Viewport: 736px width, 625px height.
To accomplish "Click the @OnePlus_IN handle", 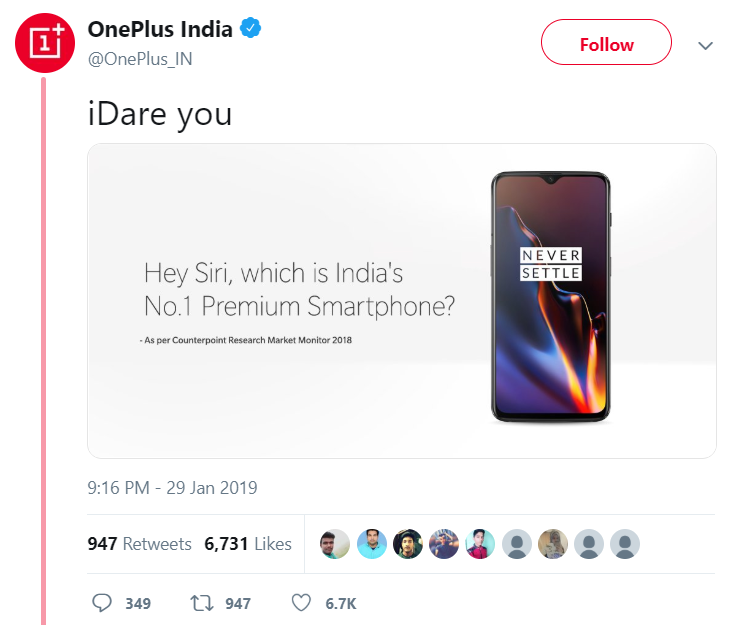I will (140, 58).
